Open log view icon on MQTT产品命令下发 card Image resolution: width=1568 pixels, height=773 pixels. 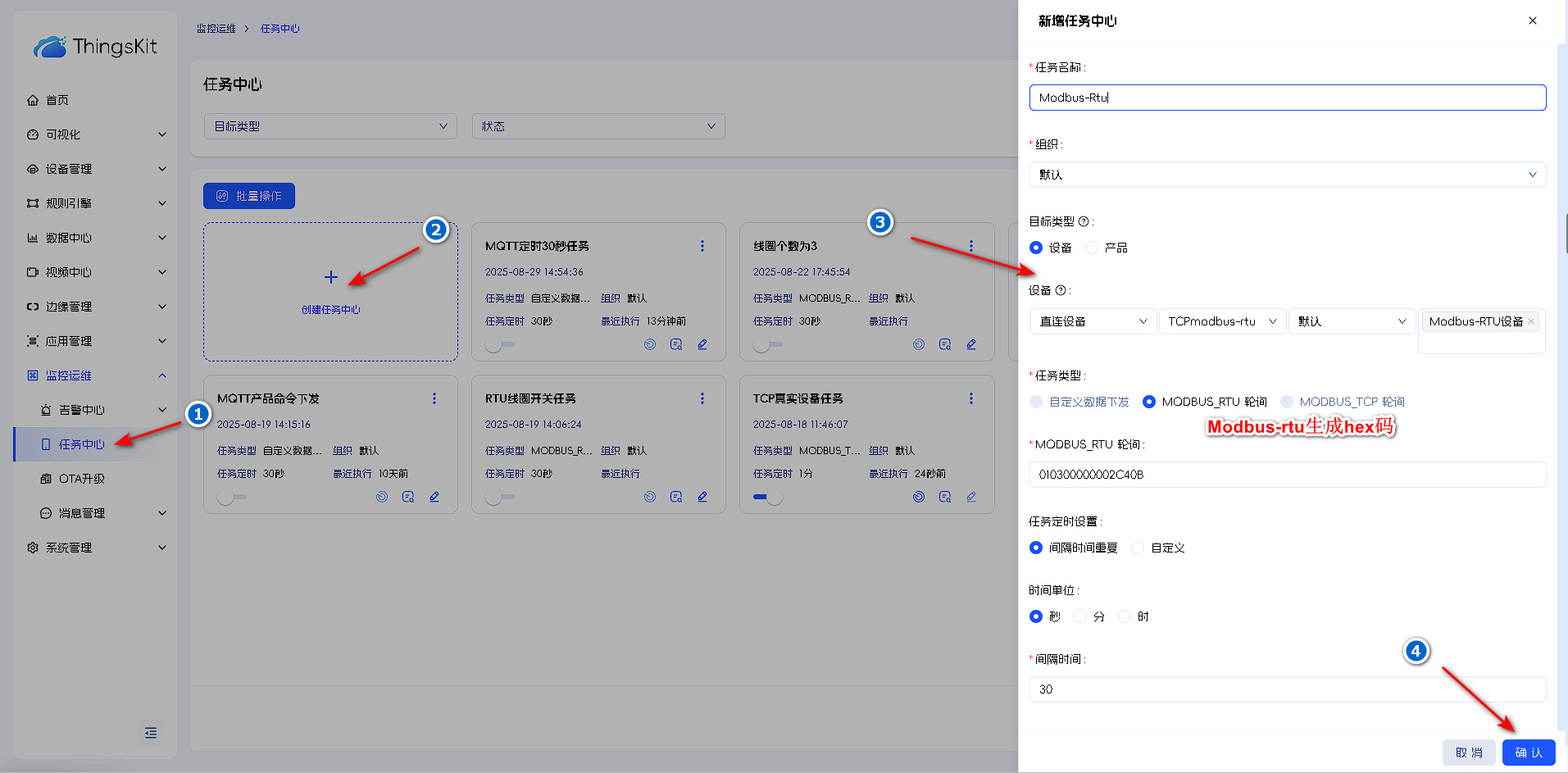[408, 497]
